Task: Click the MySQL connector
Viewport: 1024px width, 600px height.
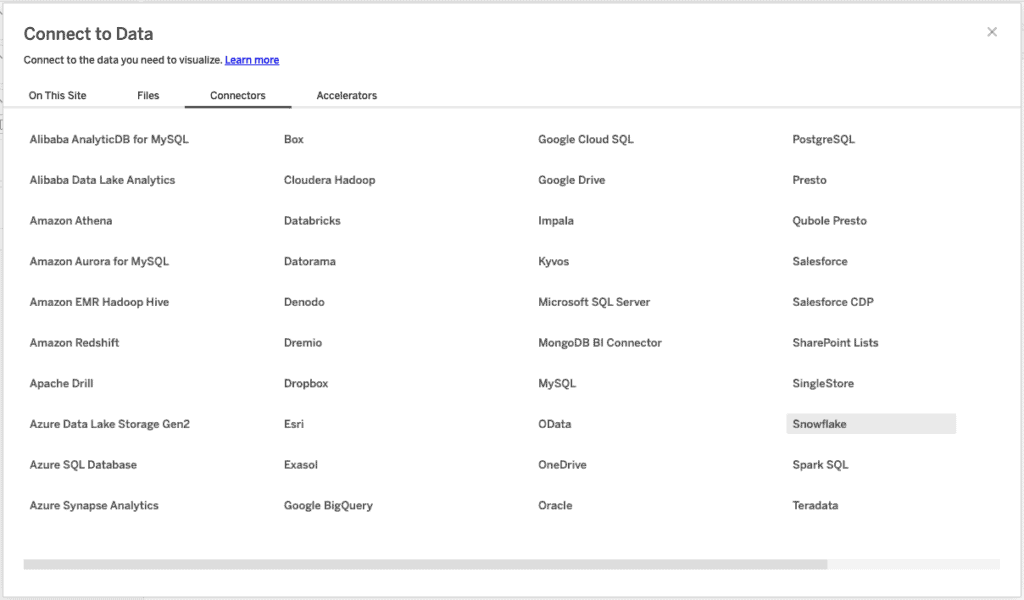Action: (557, 384)
